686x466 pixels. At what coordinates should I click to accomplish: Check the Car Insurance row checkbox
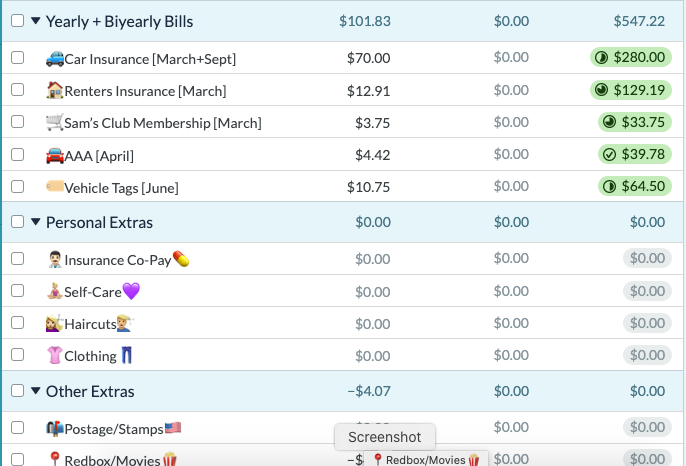18,58
